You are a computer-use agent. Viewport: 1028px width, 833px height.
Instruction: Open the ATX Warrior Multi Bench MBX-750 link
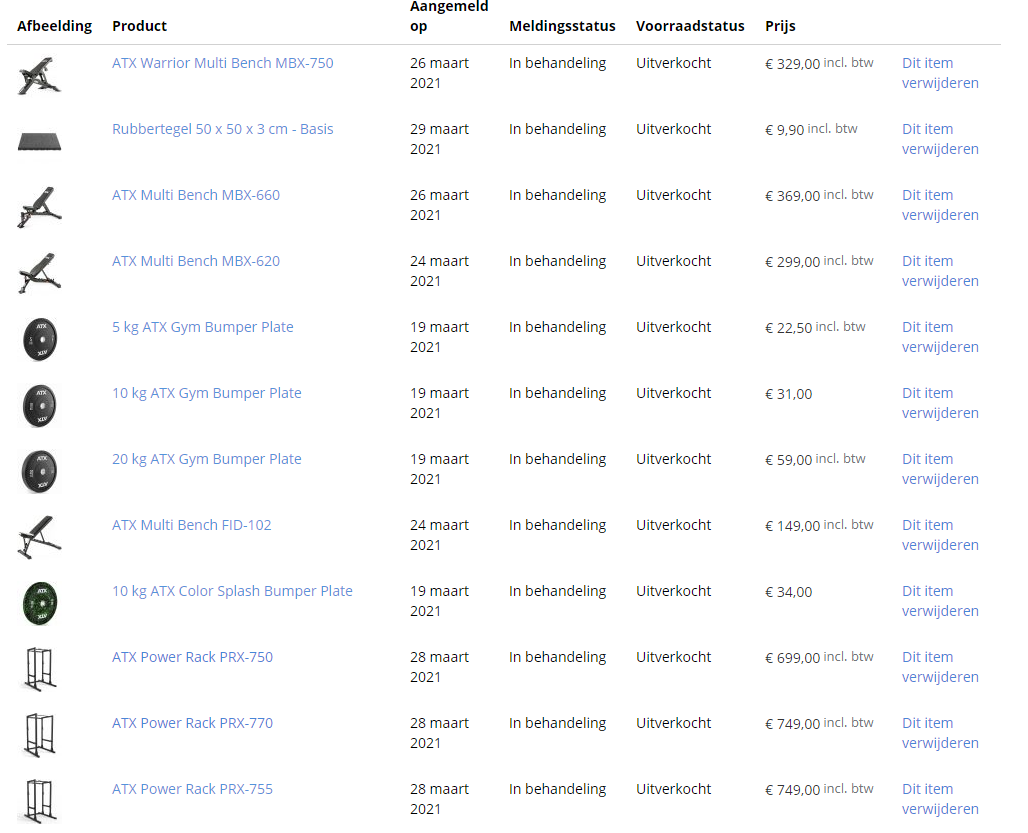222,63
